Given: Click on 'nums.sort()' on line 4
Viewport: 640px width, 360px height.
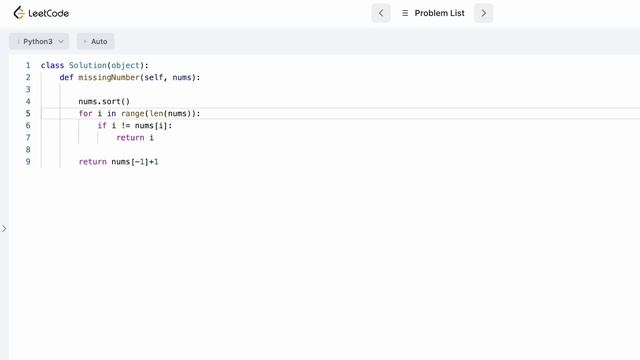Looking at the screenshot, I should tap(104, 101).
